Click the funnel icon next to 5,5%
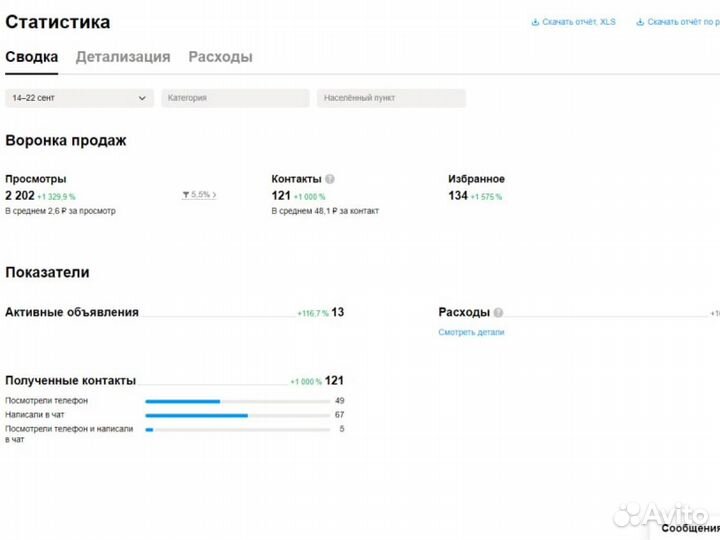 coord(186,195)
